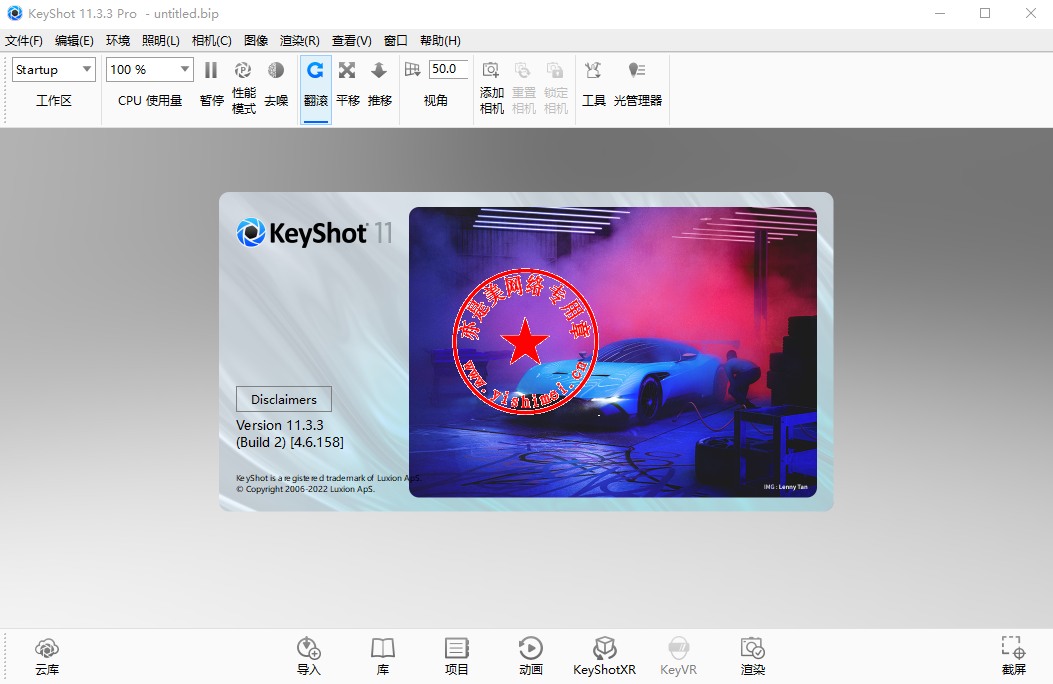The image size is (1053, 684).
Task: Open the CPU usage 100% dropdown
Action: click(x=150, y=70)
